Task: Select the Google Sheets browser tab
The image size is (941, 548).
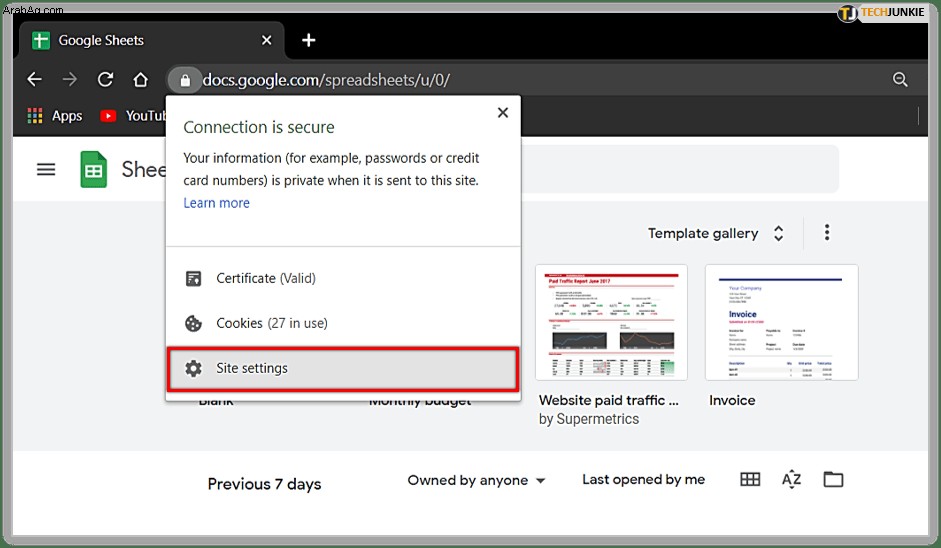Action: (150, 40)
